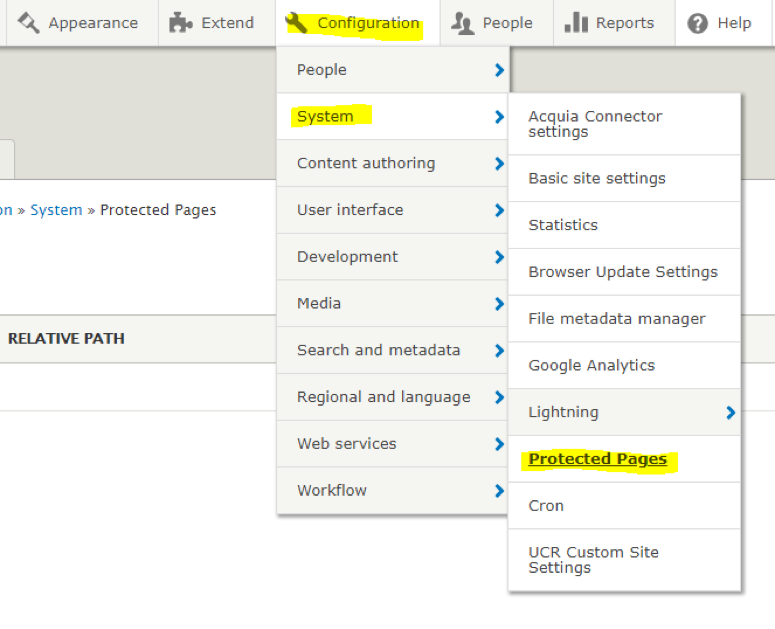Image resolution: width=775 pixels, height=629 pixels.
Task: Expand the User interface submenu arrow
Action: pos(499,210)
